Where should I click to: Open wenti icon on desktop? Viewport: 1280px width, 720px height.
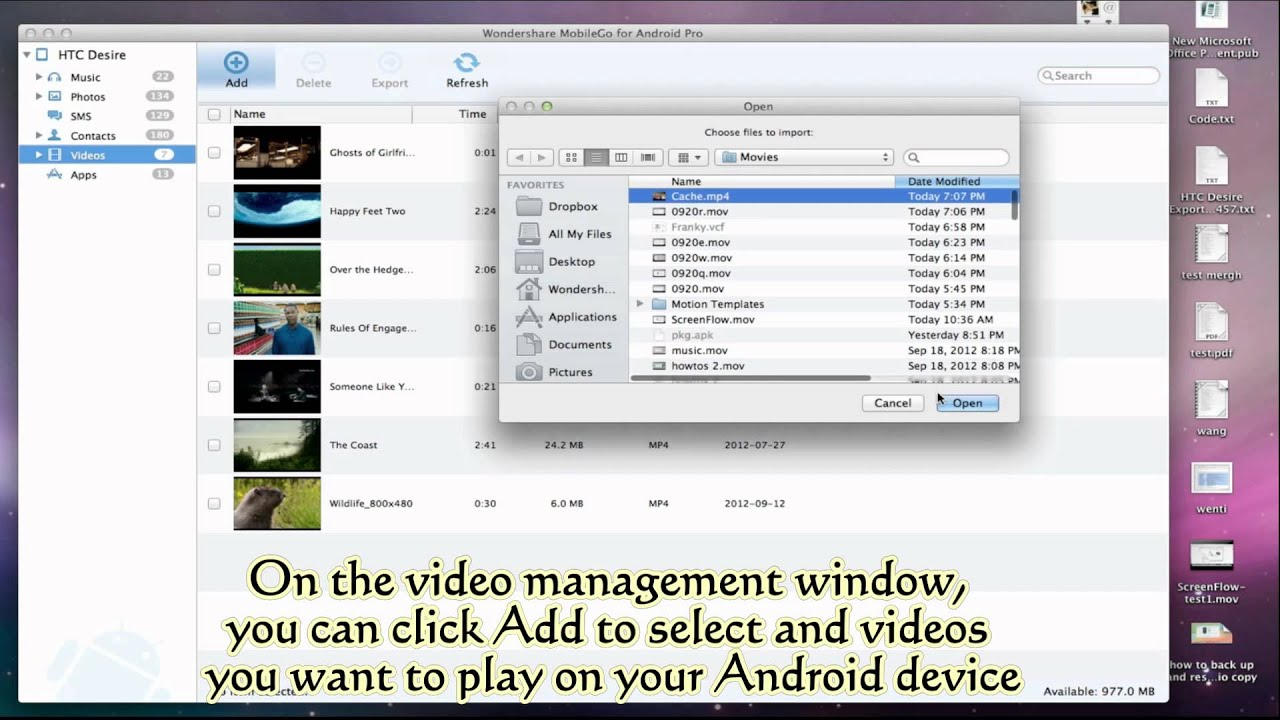(1211, 488)
